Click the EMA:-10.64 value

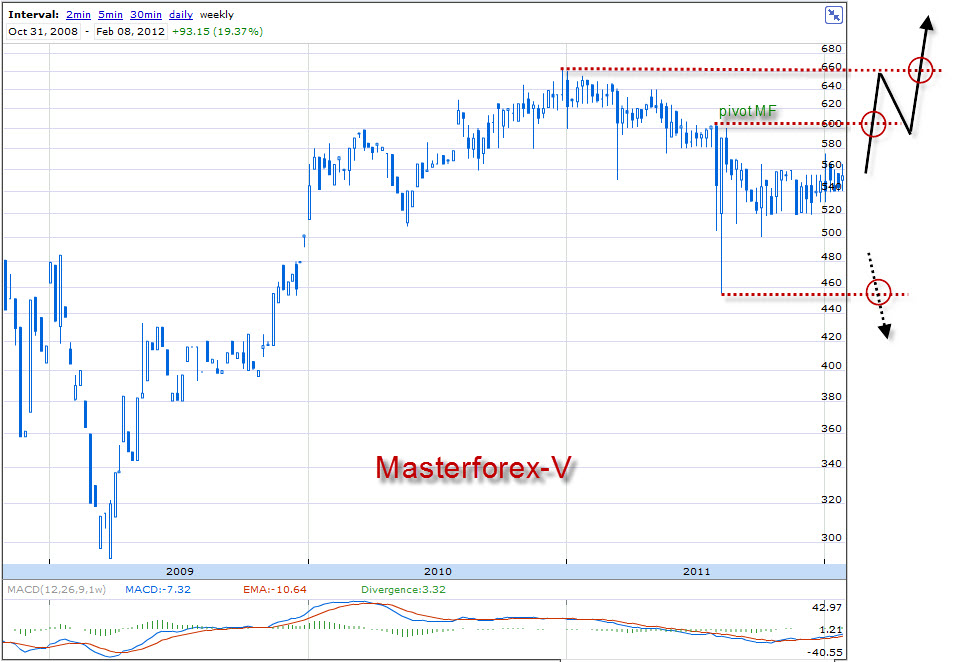coord(275,589)
